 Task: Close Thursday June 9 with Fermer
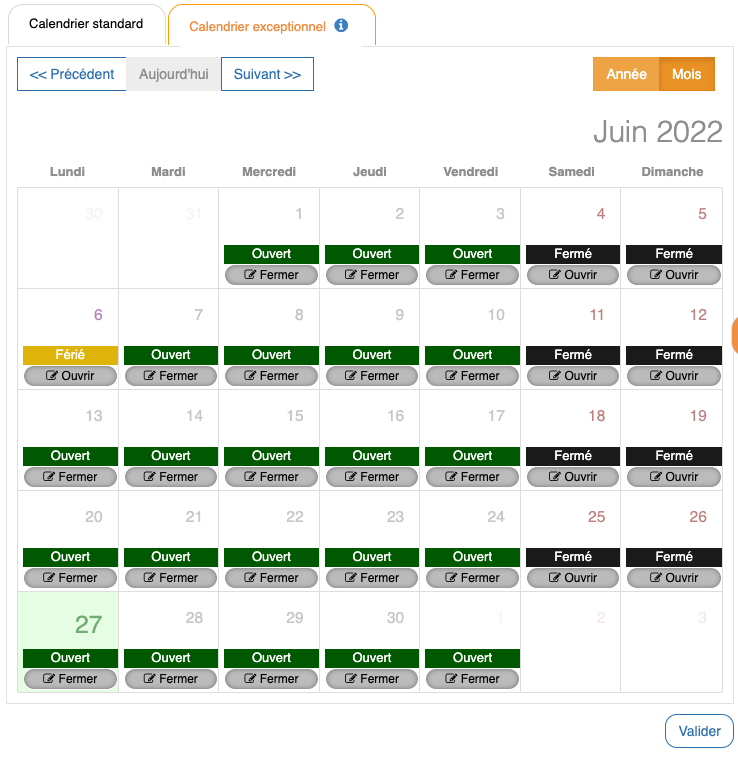[372, 376]
